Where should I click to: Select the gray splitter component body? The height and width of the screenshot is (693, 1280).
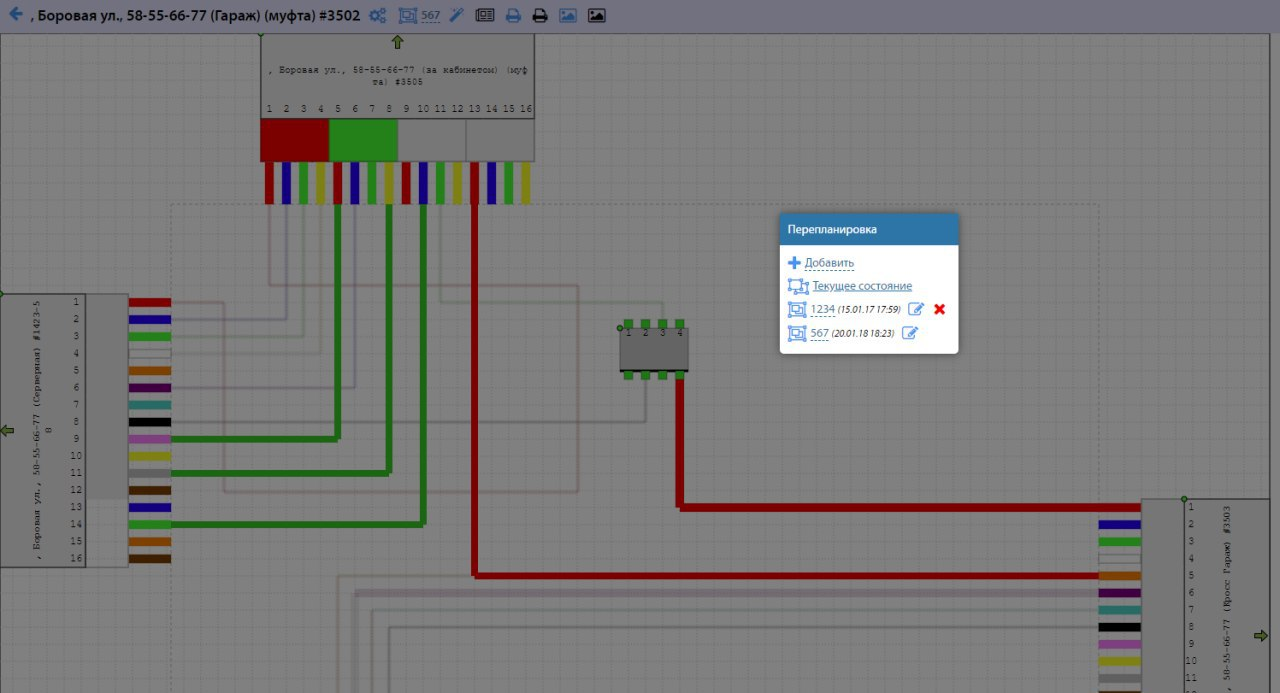[x=654, y=352]
